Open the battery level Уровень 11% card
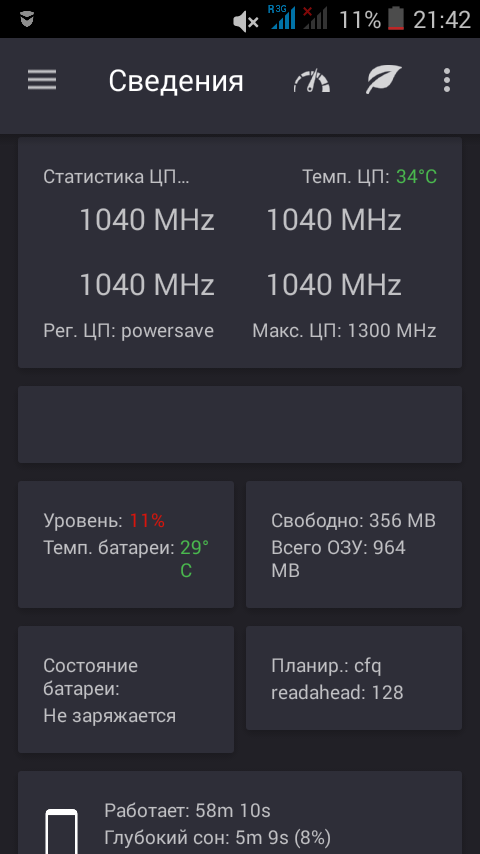 [126, 544]
